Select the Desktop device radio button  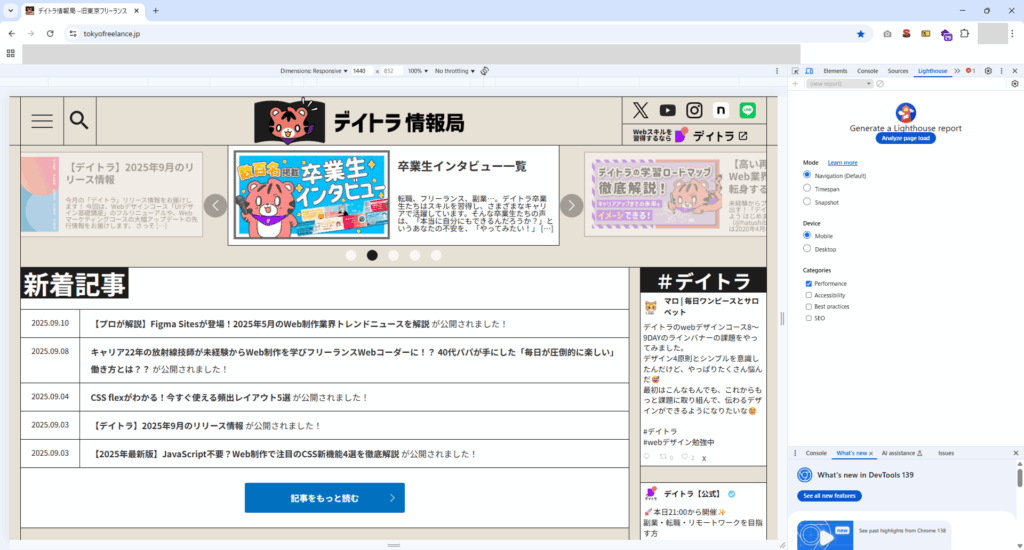[x=808, y=249]
